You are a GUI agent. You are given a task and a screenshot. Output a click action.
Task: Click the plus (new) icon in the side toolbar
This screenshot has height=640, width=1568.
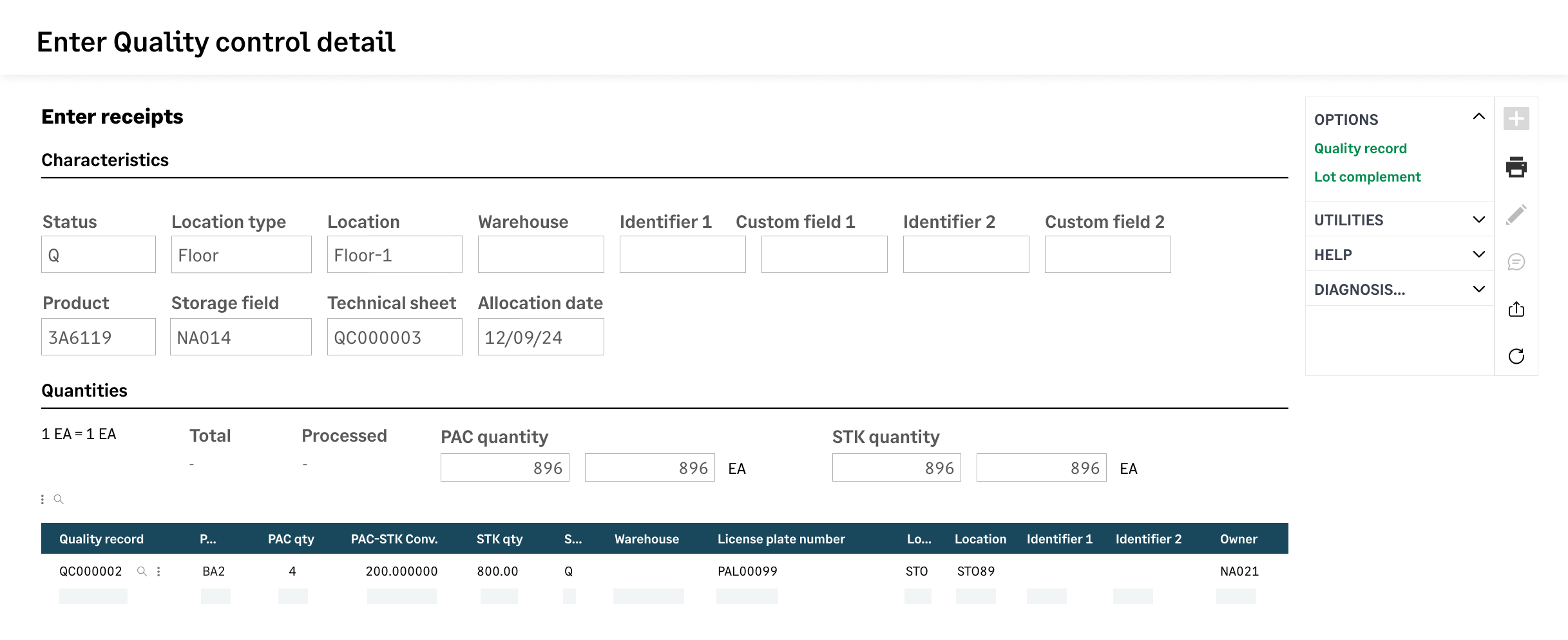coord(1516,118)
